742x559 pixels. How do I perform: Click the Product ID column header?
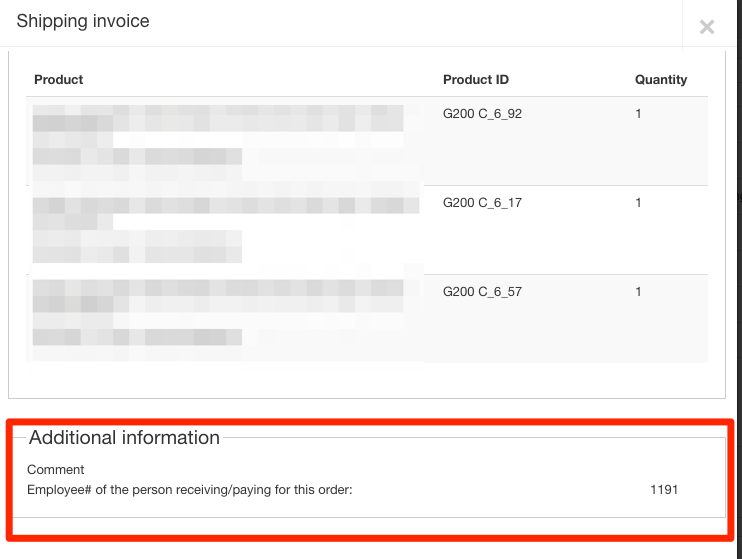coord(475,79)
